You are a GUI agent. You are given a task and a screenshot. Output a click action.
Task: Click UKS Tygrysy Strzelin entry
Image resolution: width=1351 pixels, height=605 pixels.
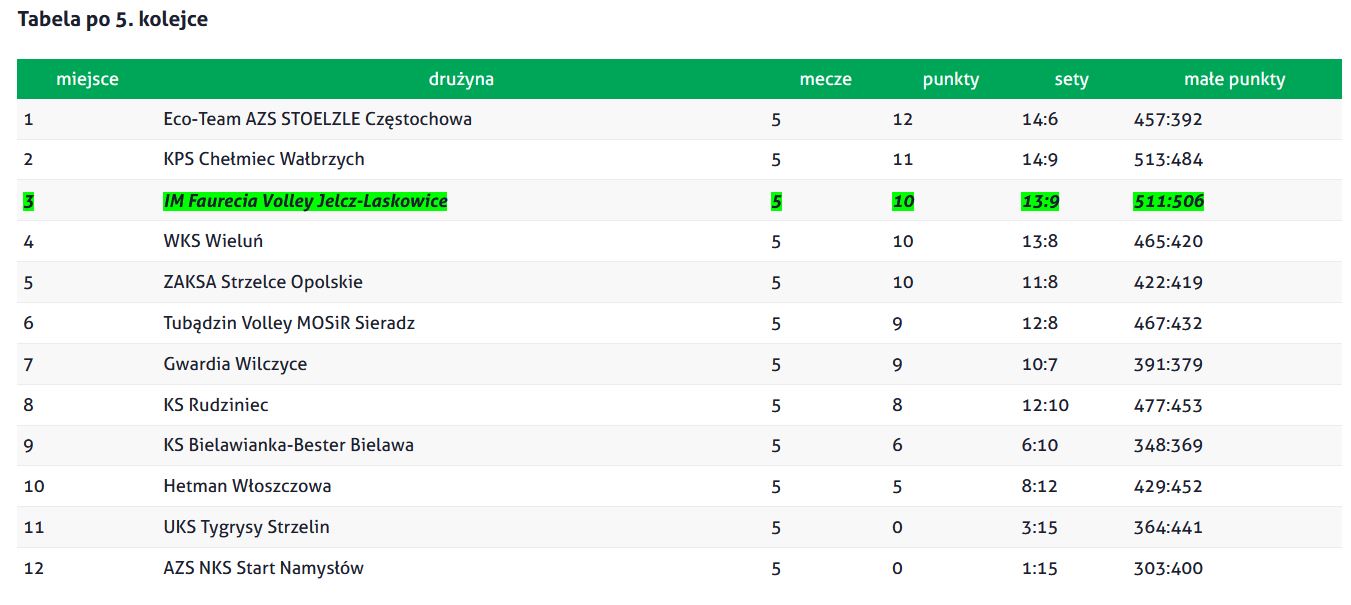(246, 527)
